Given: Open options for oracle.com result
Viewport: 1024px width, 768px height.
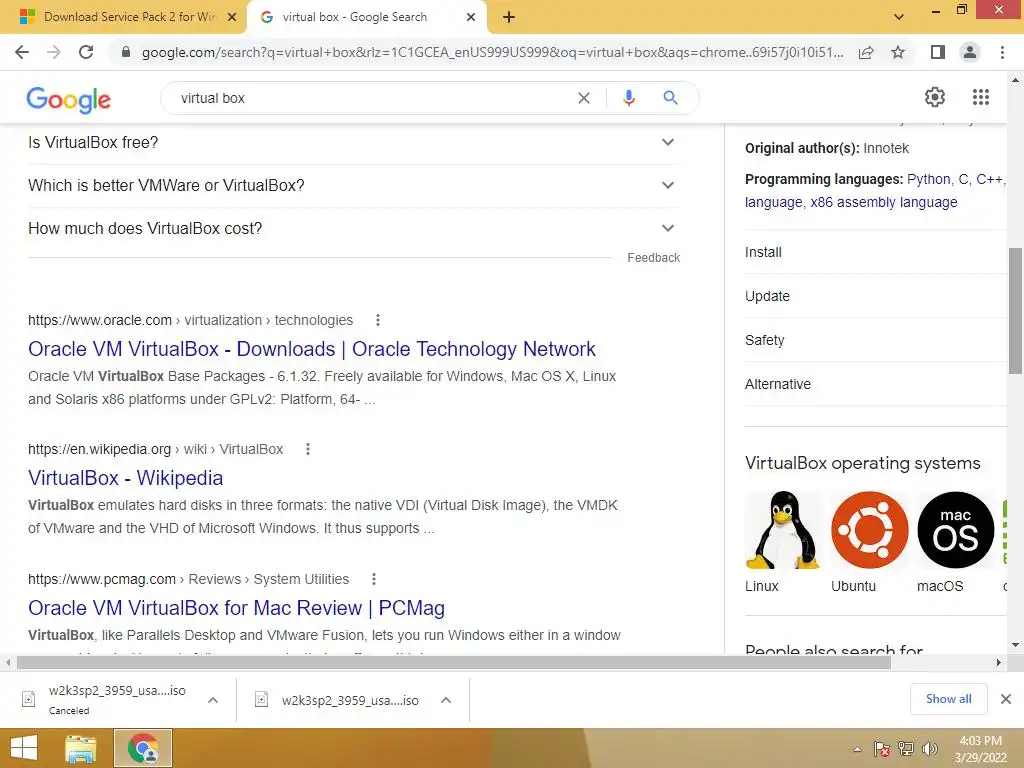Looking at the screenshot, I should coord(377,320).
